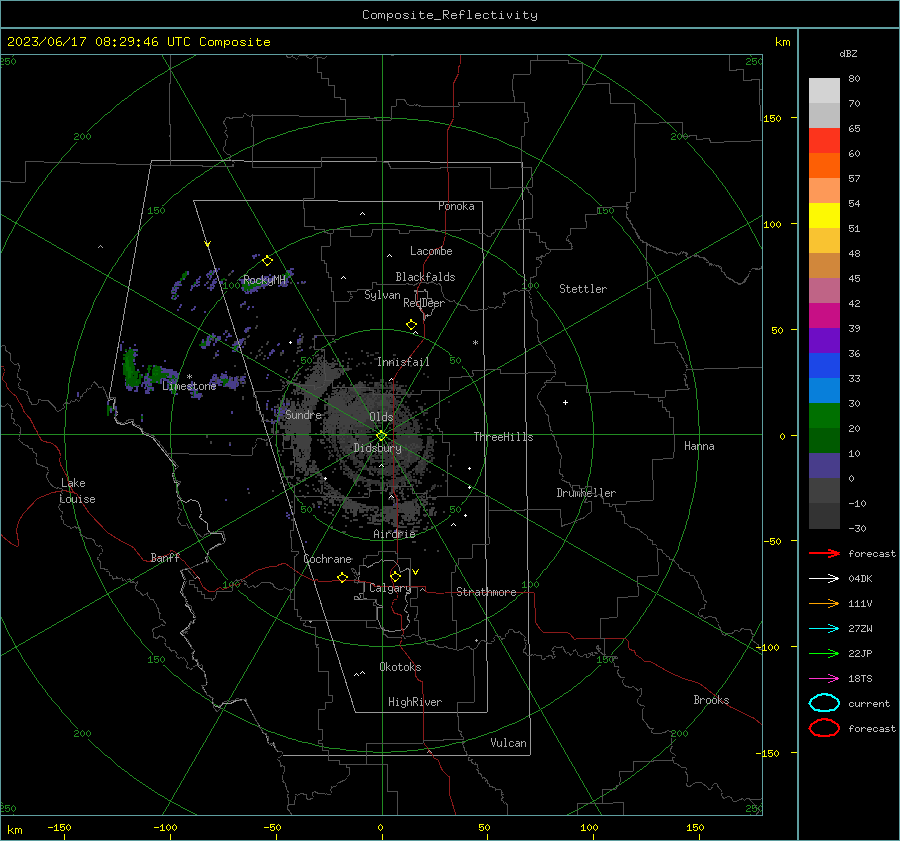The height and width of the screenshot is (841, 900).
Task: Click the Sylvan city label
Action: coord(382,295)
